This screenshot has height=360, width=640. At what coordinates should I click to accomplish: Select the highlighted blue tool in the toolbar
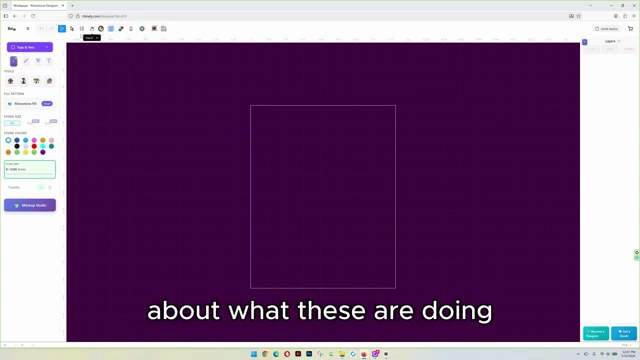tap(62, 29)
